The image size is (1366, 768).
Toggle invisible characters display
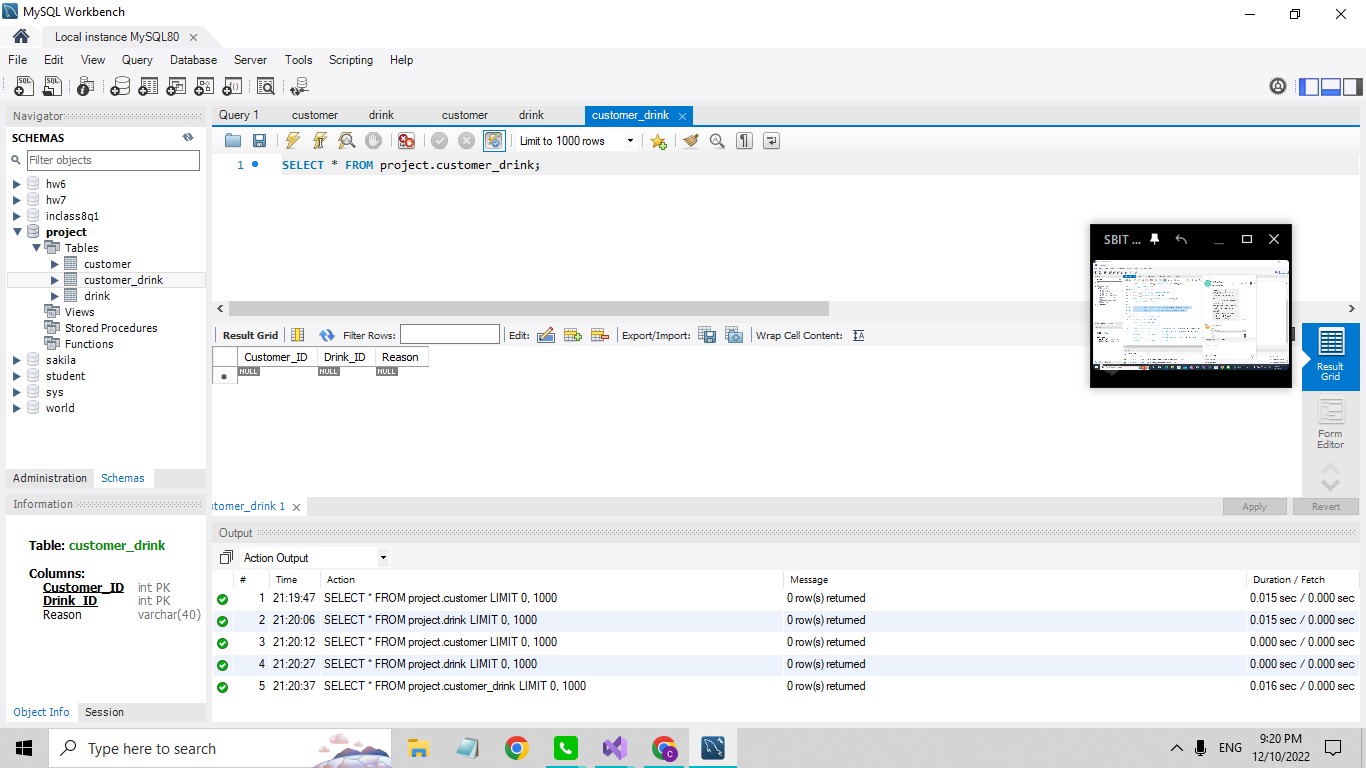pyautogui.click(x=744, y=141)
